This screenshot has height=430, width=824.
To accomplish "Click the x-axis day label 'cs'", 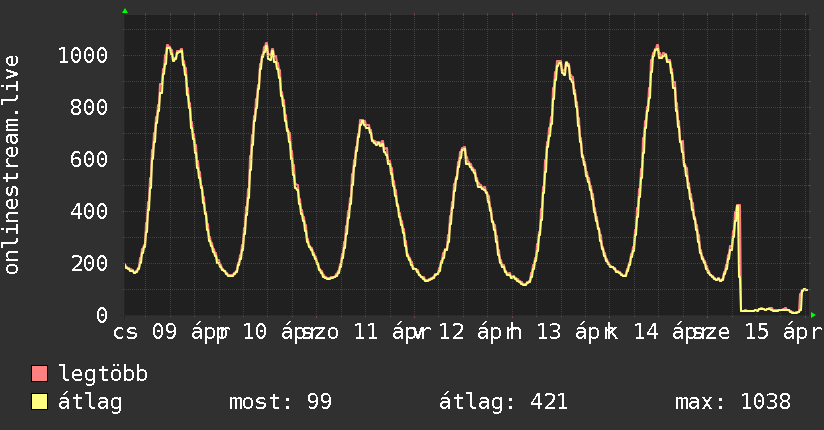I will point(126,332).
